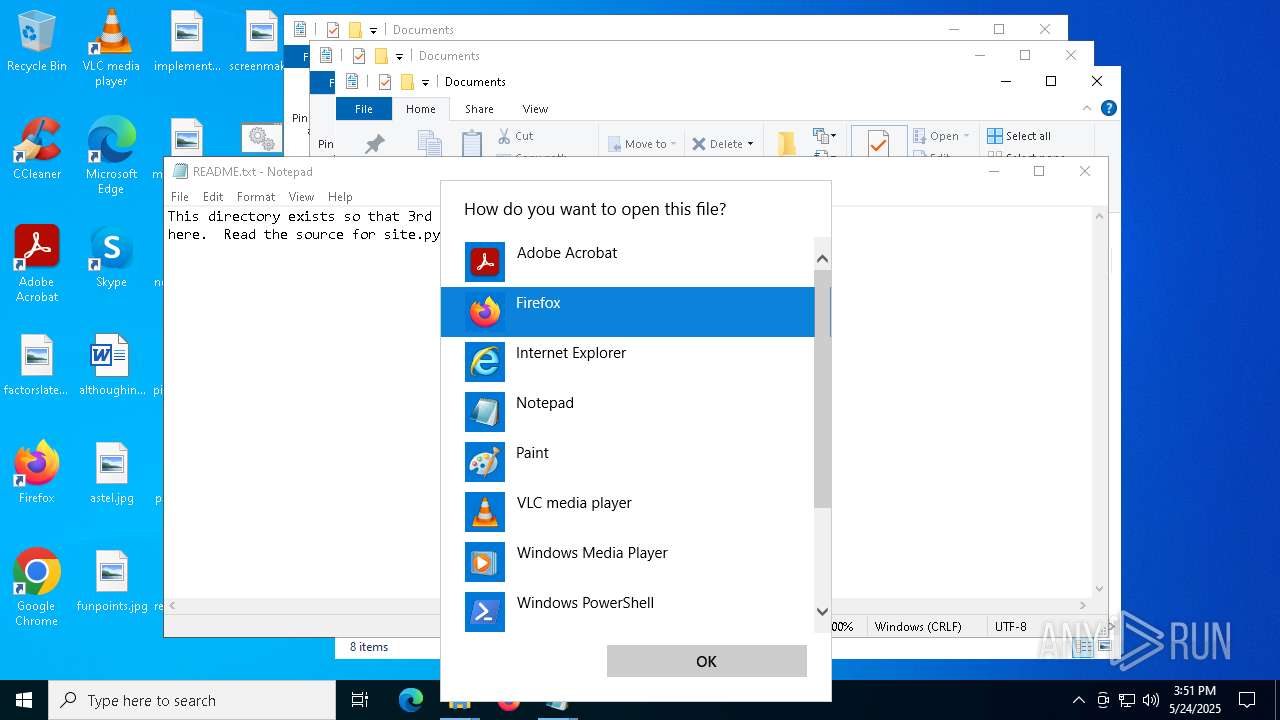Screen dimensions: 1280x720
Task: Select the astel.jpg desktop file
Action: pyautogui.click(x=111, y=472)
